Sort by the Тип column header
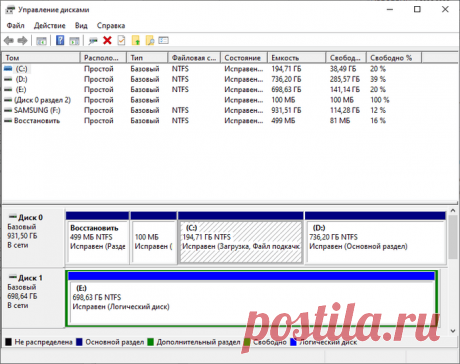 147,58
